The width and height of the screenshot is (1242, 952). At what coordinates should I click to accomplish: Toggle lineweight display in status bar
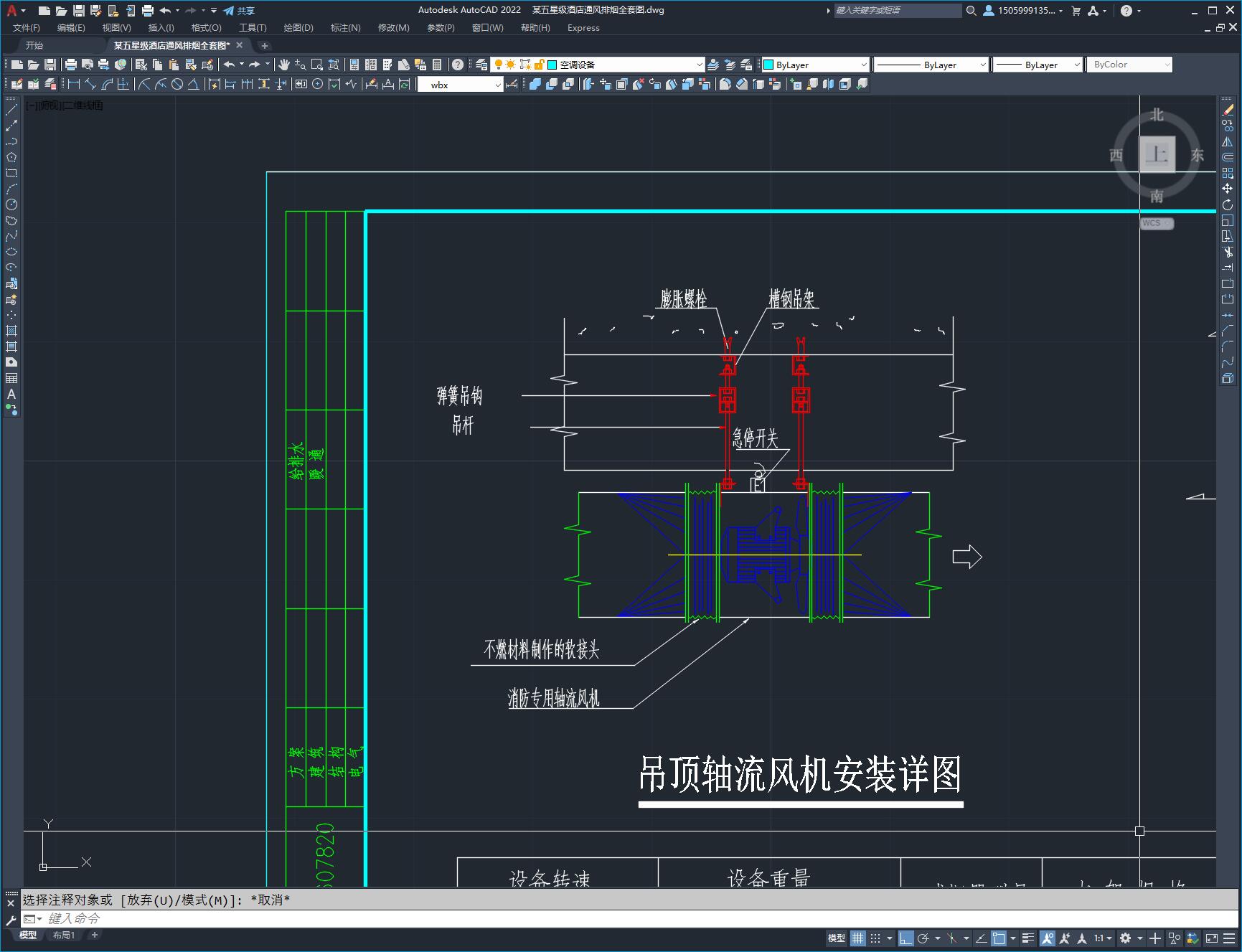click(1027, 938)
